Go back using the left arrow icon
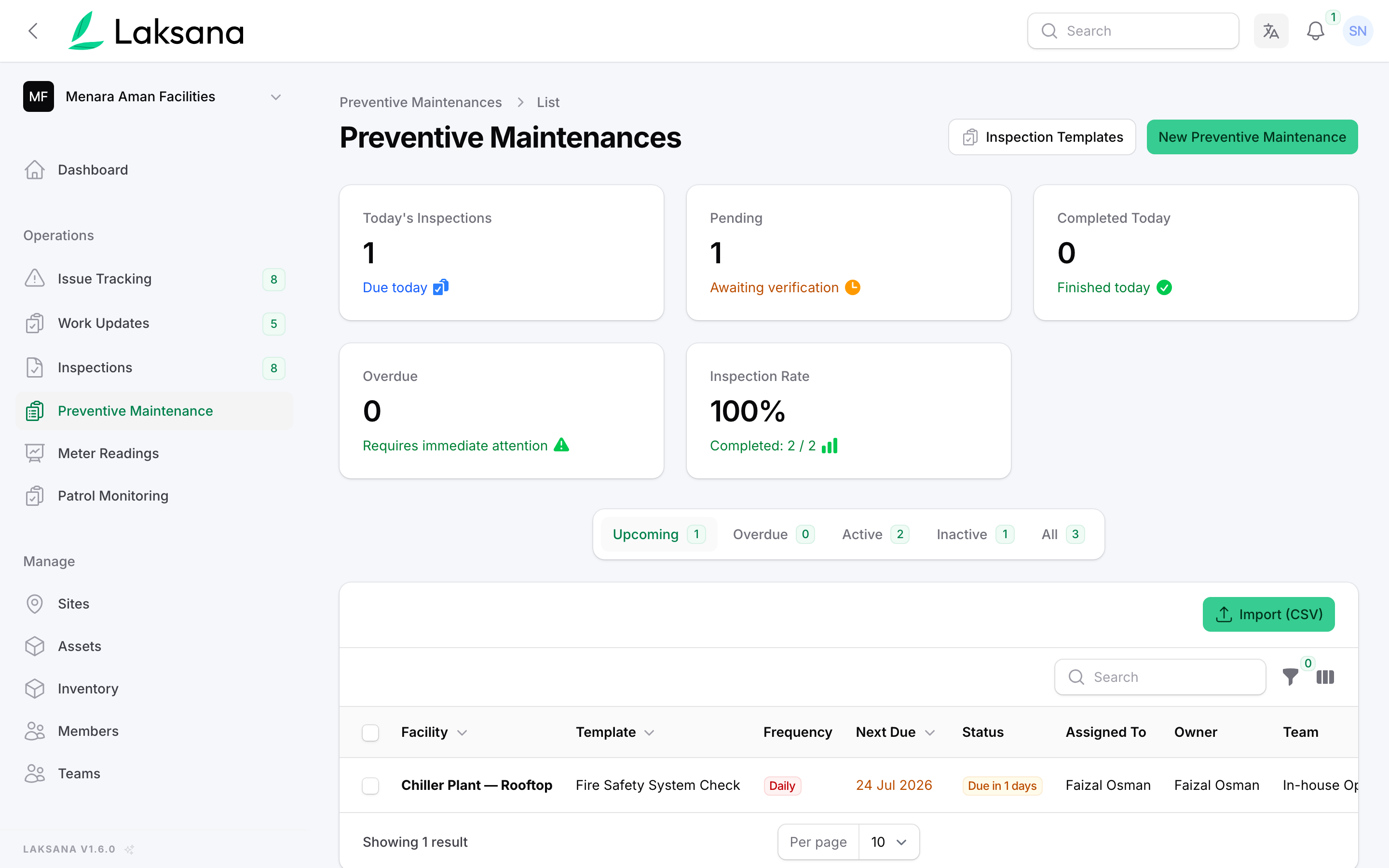 (x=33, y=31)
